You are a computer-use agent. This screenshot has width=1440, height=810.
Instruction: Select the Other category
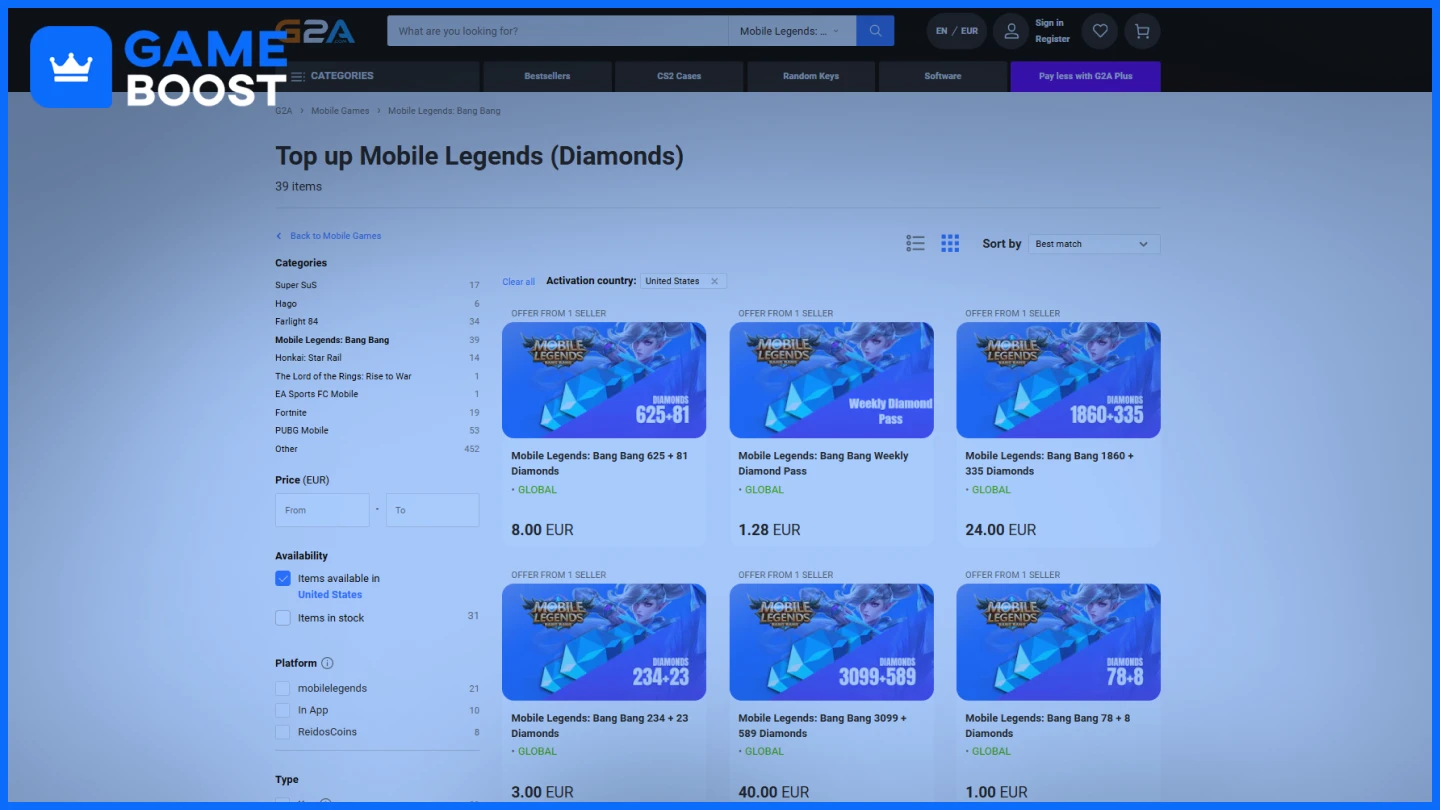coord(286,449)
